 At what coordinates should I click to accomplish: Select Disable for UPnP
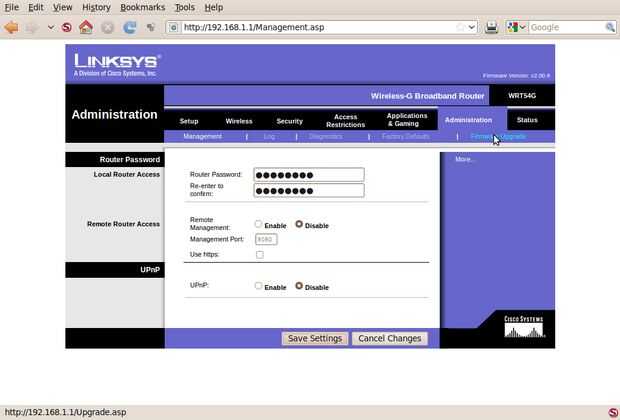299,286
